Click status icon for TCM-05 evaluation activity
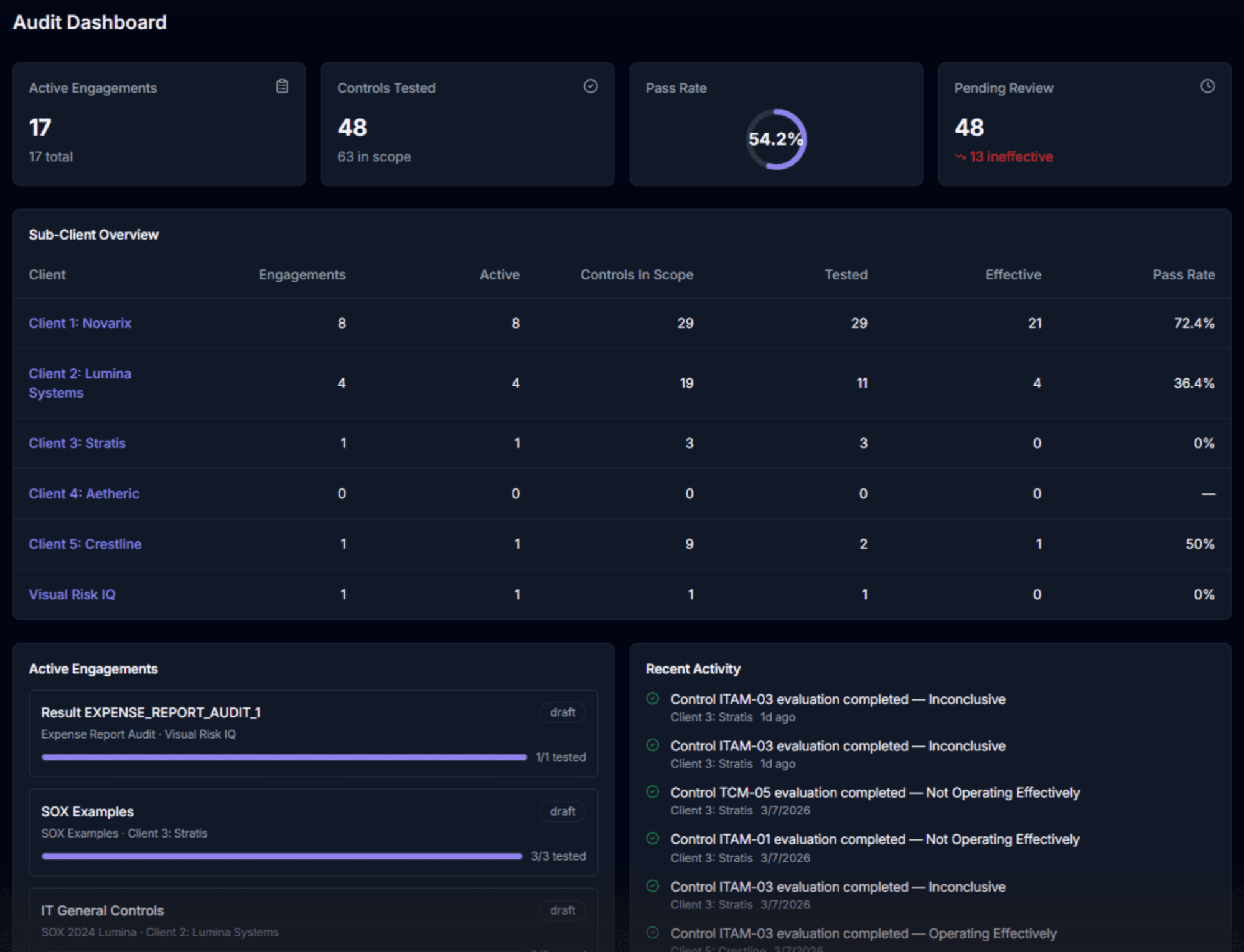The width and height of the screenshot is (1244, 952). (652, 791)
